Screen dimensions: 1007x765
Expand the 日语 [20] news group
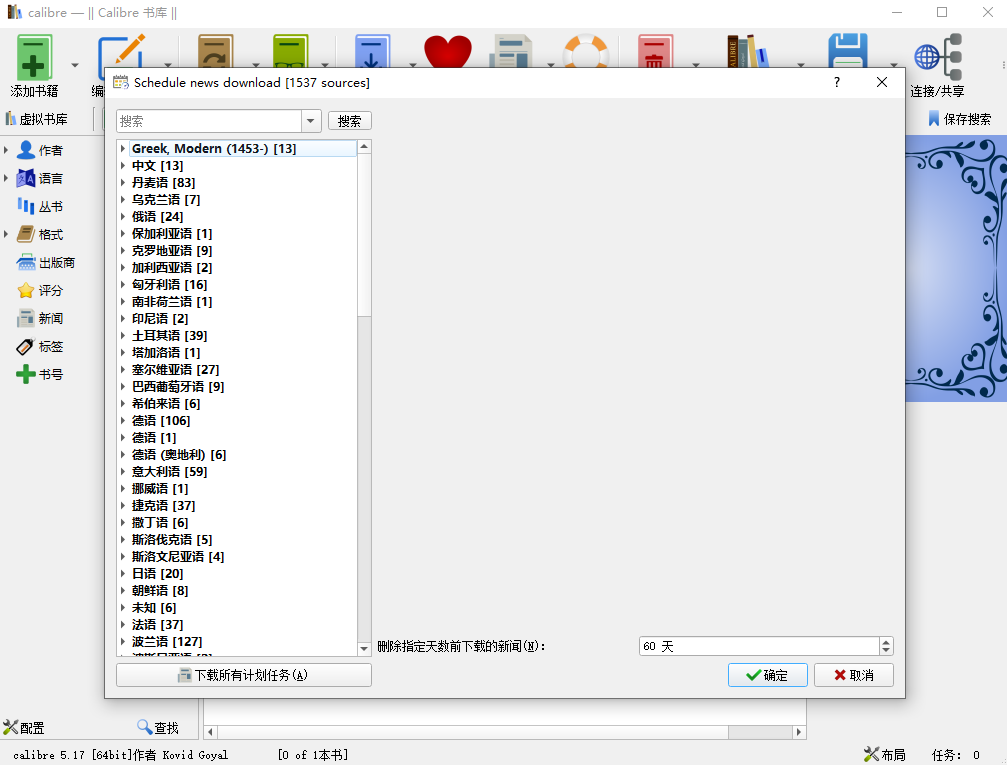(123, 574)
